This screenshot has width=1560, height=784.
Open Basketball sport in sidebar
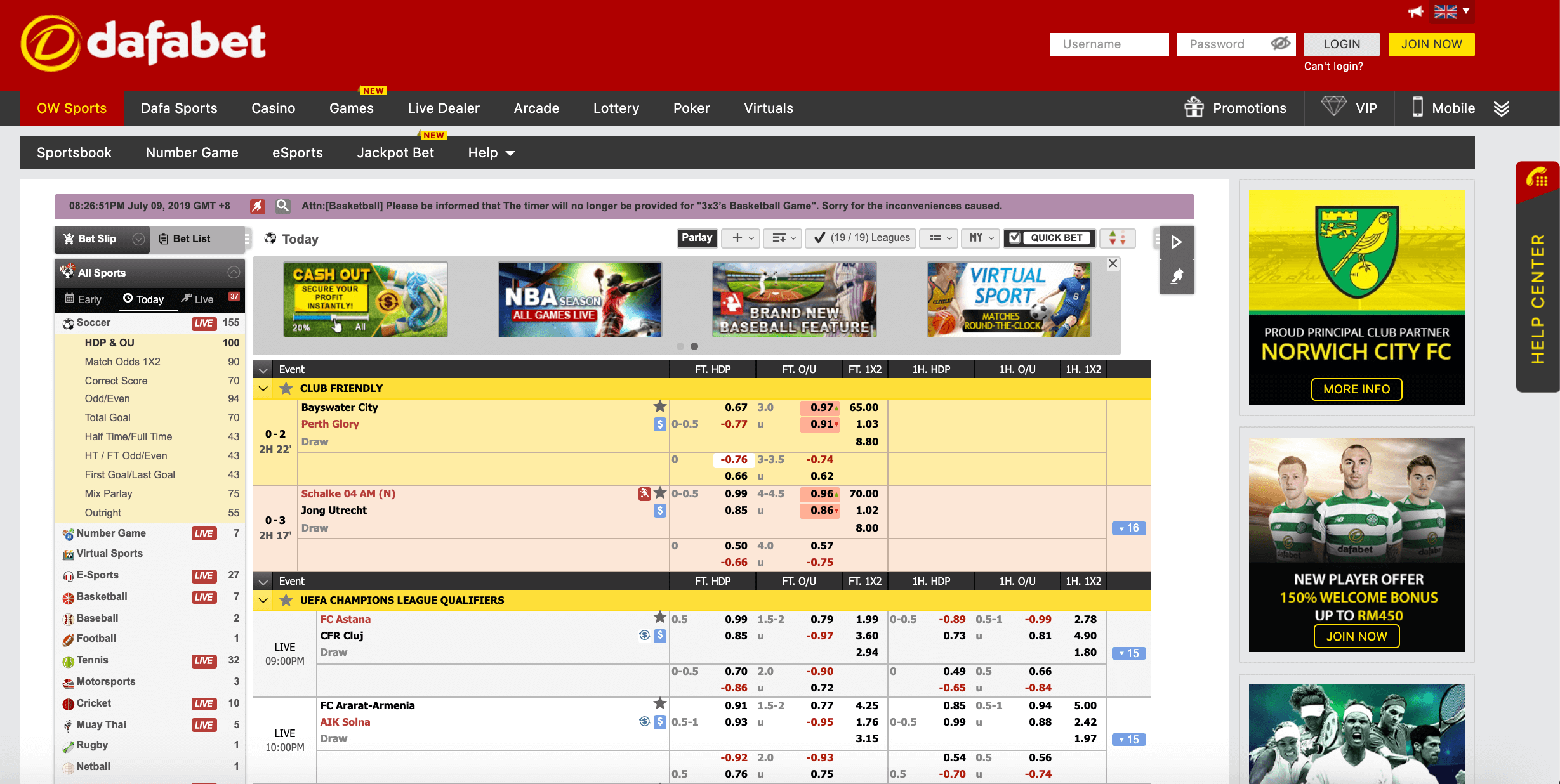(102, 597)
